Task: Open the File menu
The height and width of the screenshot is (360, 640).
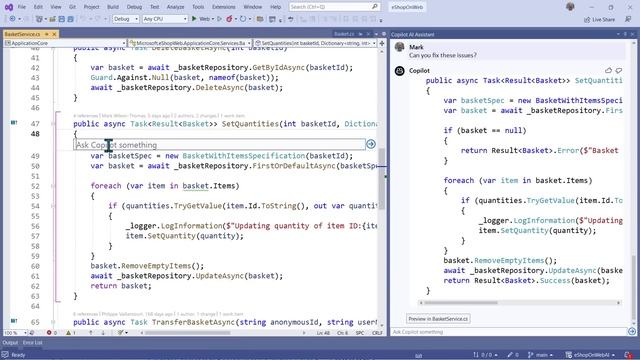Action: coord(22,7)
